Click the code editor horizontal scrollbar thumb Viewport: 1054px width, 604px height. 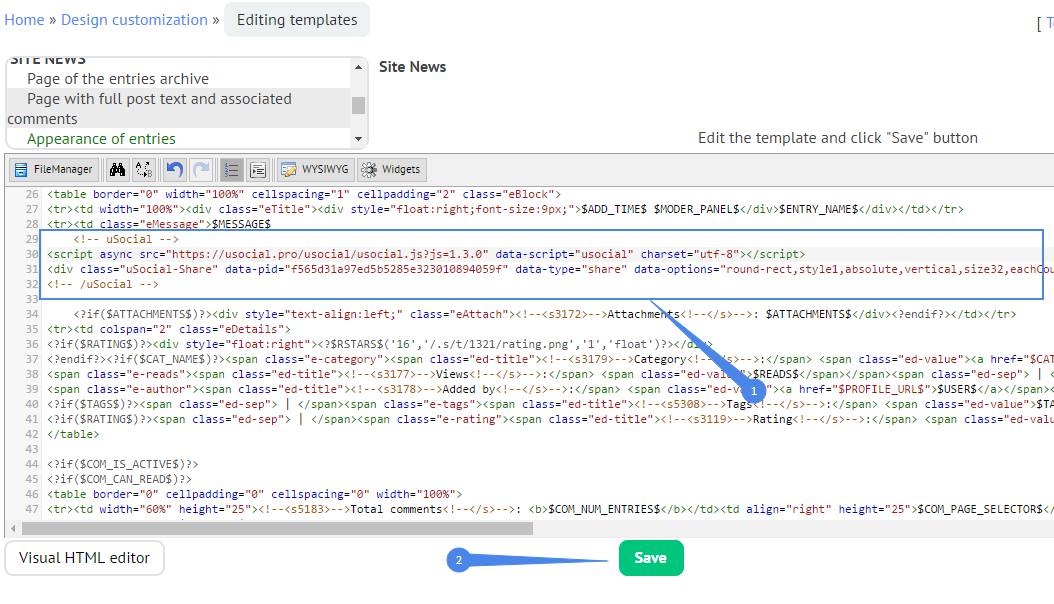click(278, 529)
